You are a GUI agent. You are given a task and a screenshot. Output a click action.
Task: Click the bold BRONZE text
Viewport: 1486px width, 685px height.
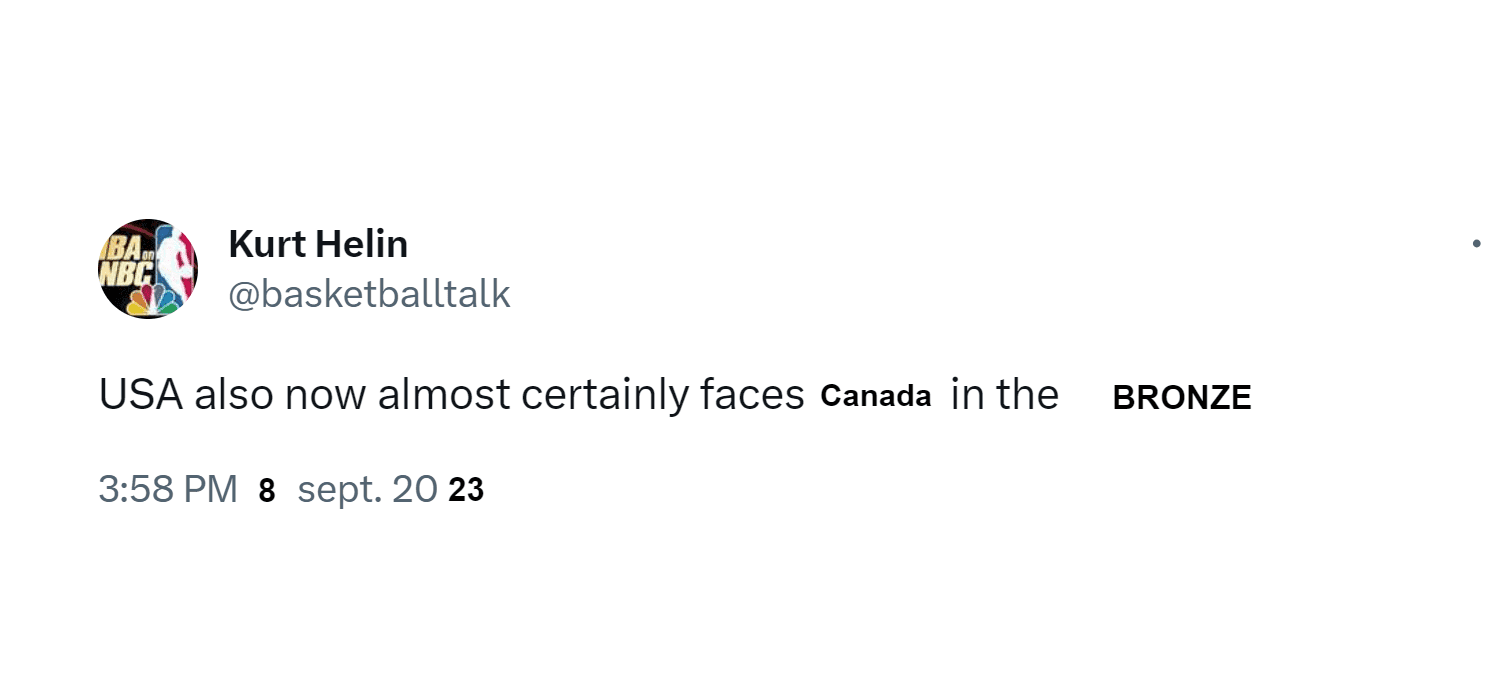(x=1181, y=398)
